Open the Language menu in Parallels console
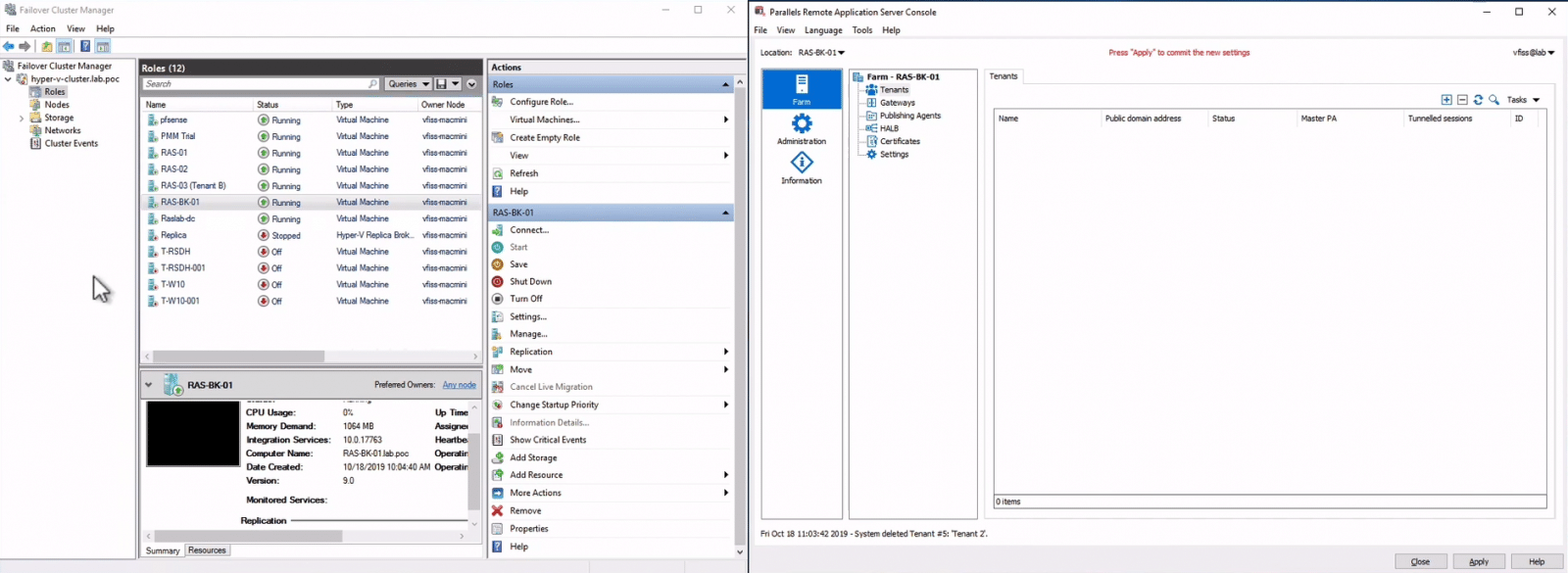The height and width of the screenshot is (573, 1568). [x=823, y=30]
